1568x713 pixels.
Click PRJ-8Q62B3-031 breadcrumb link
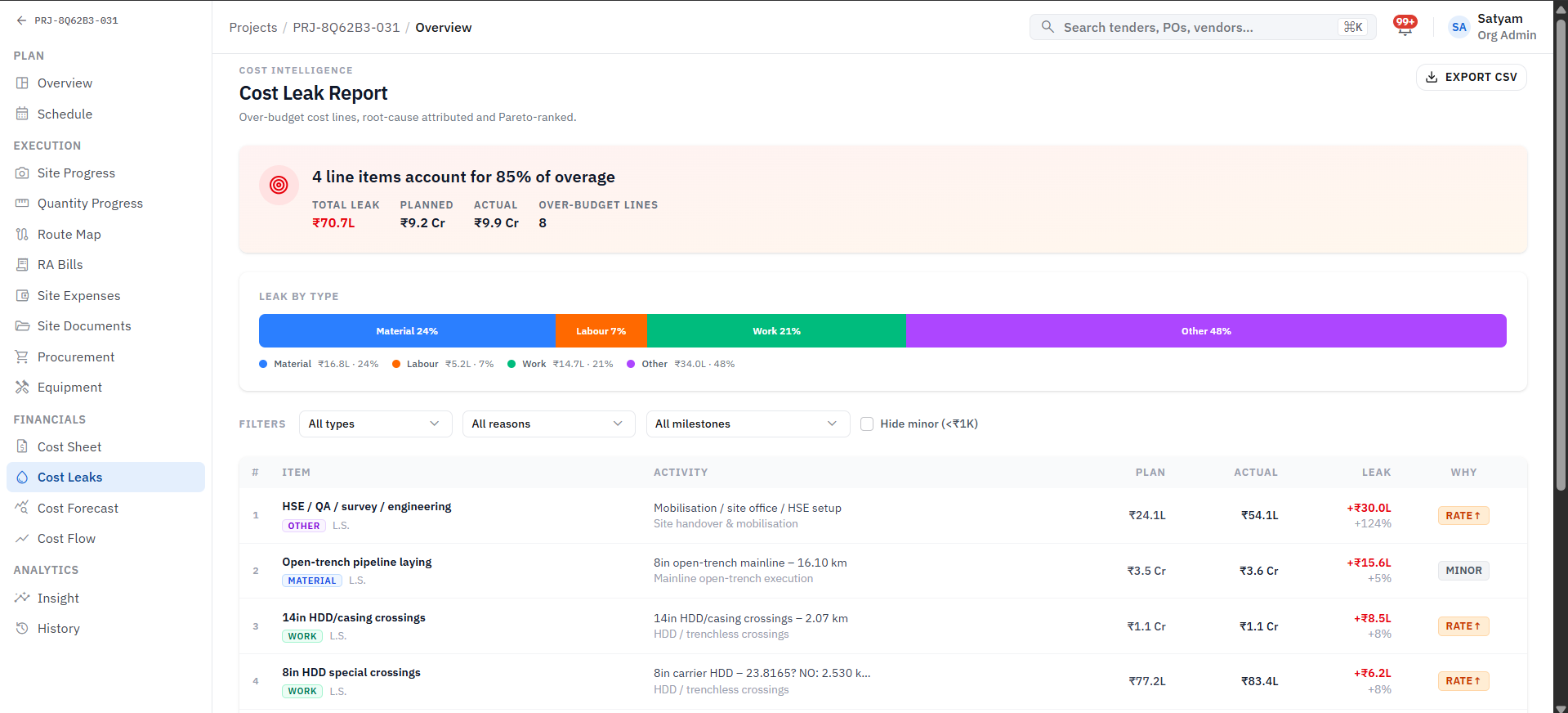346,28
